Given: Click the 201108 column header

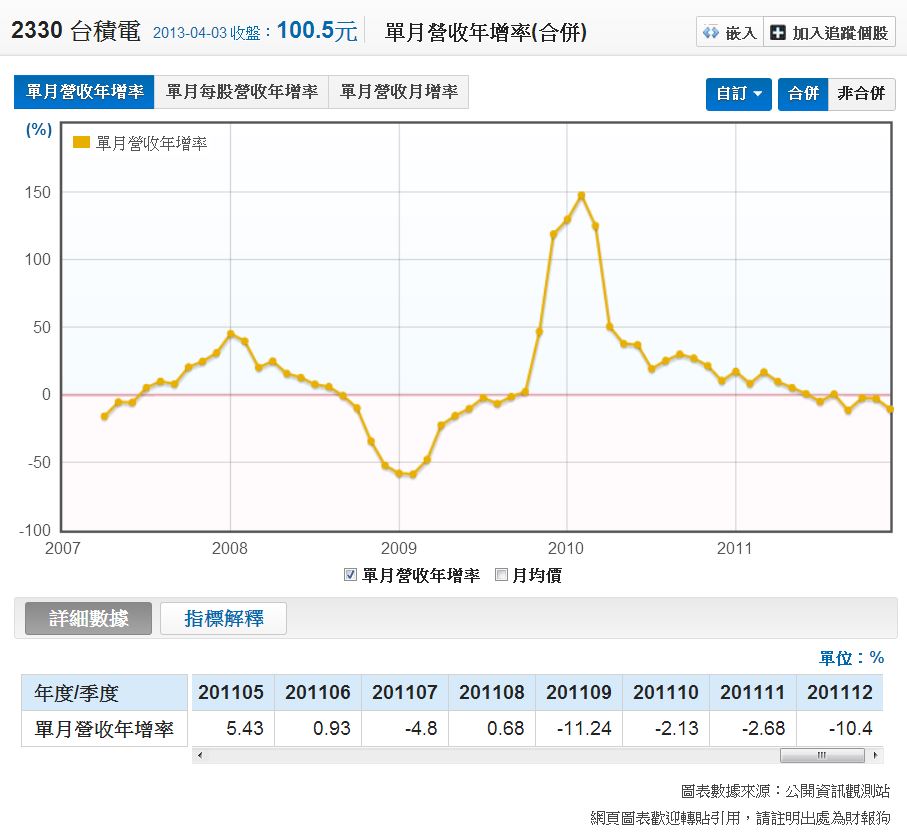Looking at the screenshot, I should [492, 692].
